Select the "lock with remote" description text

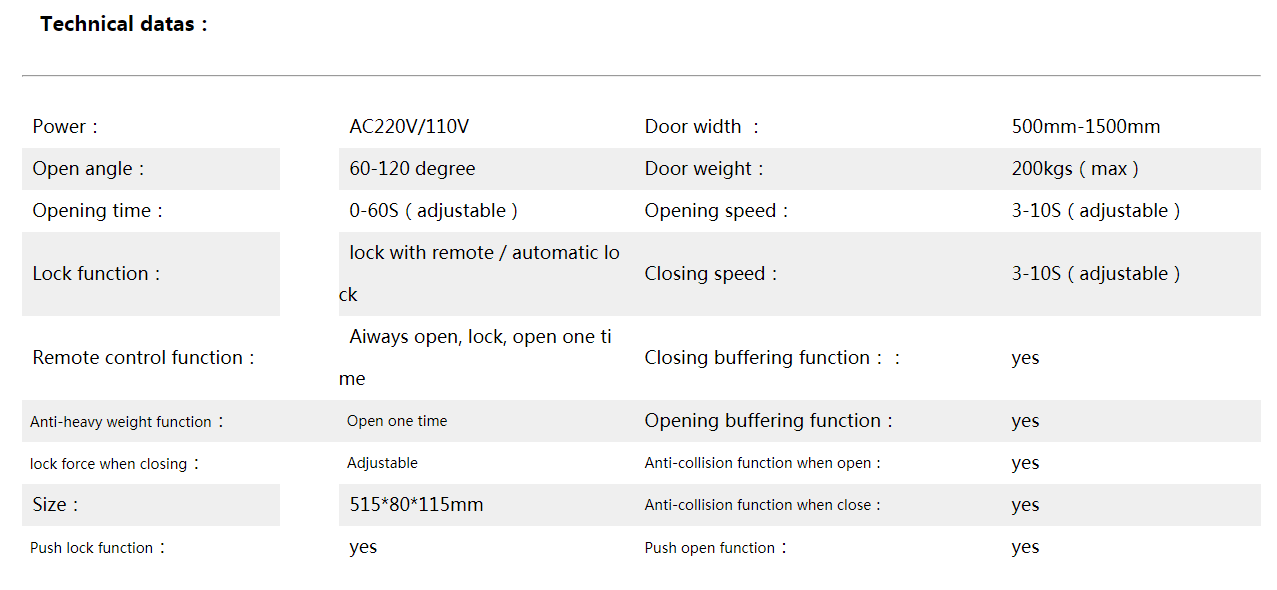click(x=484, y=253)
